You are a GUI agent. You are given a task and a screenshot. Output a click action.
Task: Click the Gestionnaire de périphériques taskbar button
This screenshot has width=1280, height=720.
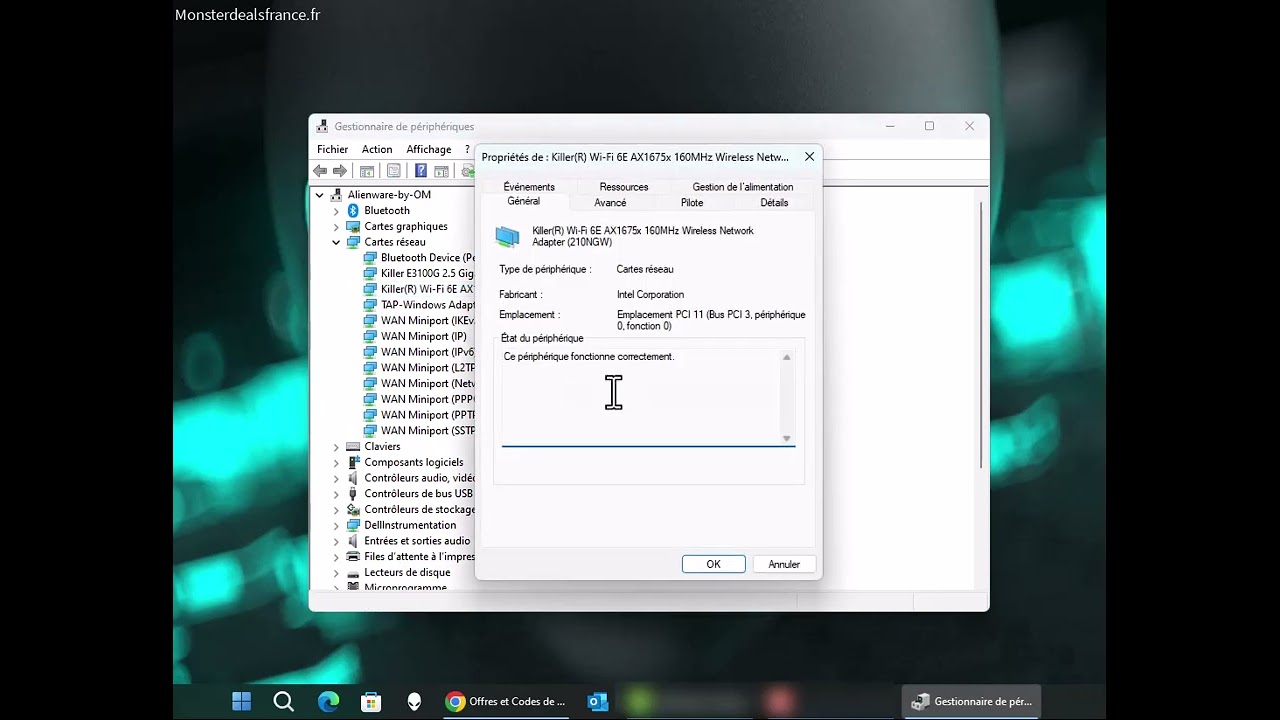972,702
